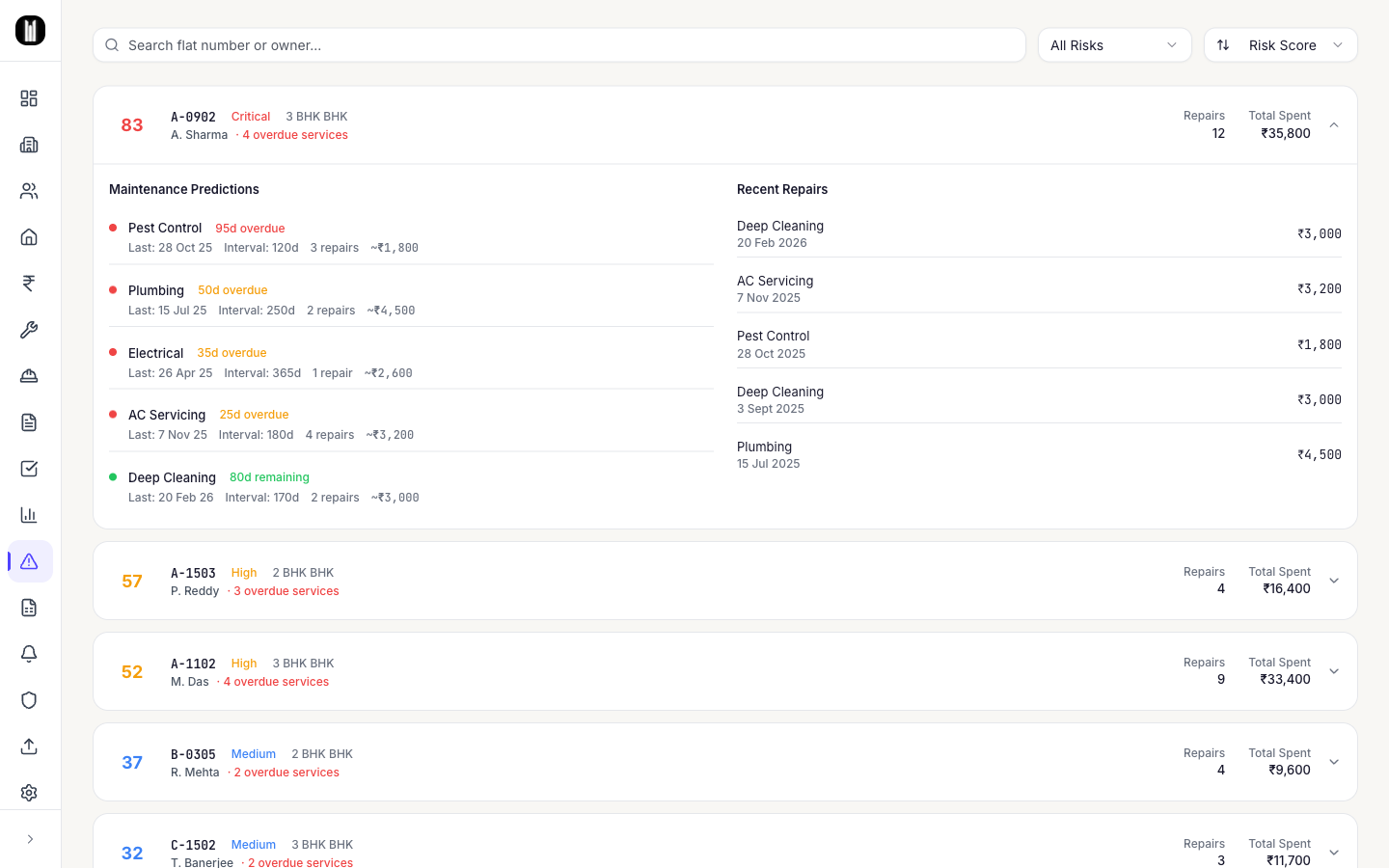Select the Deep Cleaning prediction row
The height and width of the screenshot is (868, 1389).
point(411,487)
